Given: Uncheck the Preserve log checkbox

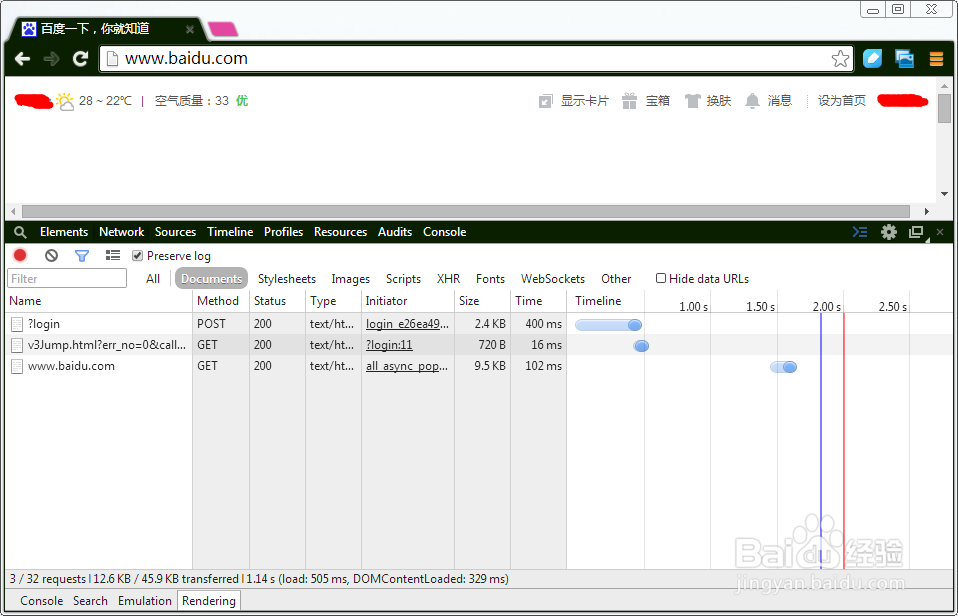Looking at the screenshot, I should tap(137, 255).
